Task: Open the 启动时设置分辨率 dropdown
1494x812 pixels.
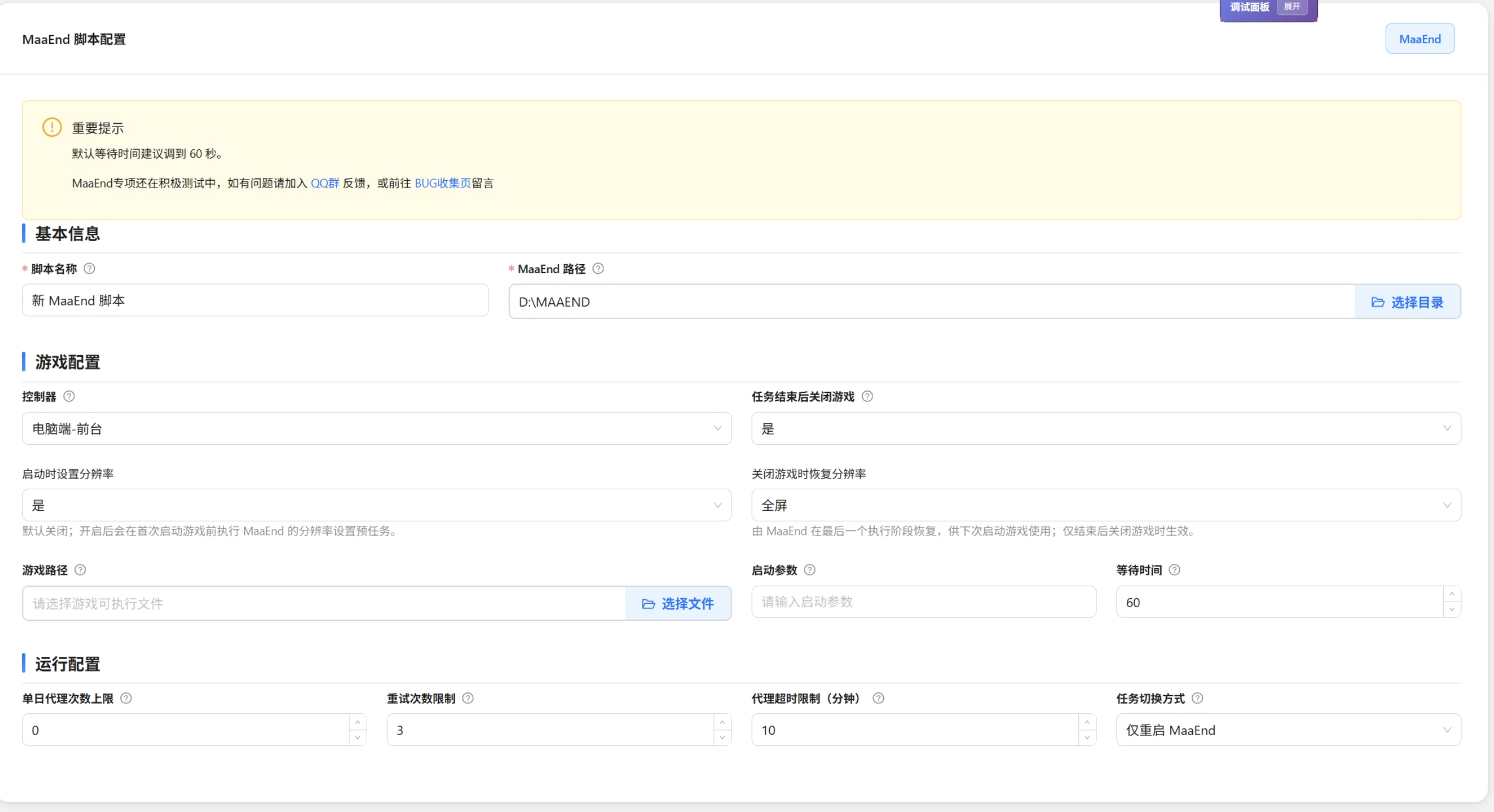Action: click(376, 505)
